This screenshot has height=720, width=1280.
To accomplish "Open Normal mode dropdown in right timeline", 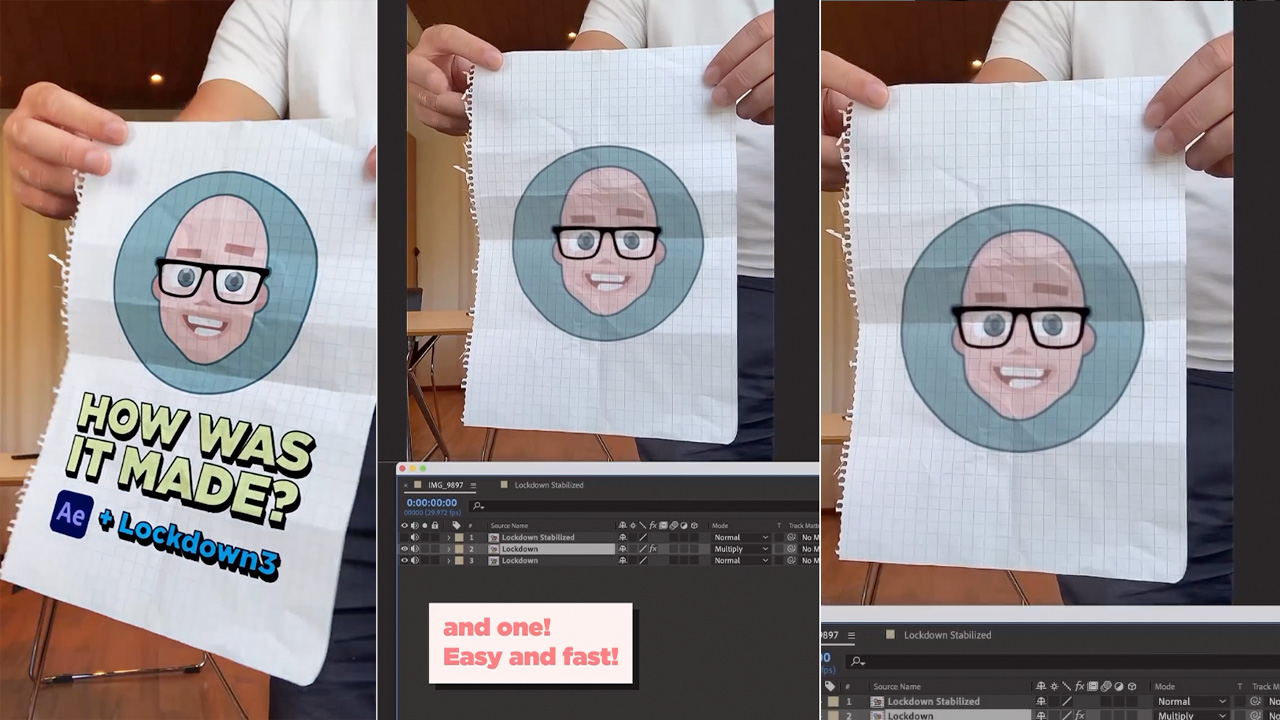I will click(1191, 701).
